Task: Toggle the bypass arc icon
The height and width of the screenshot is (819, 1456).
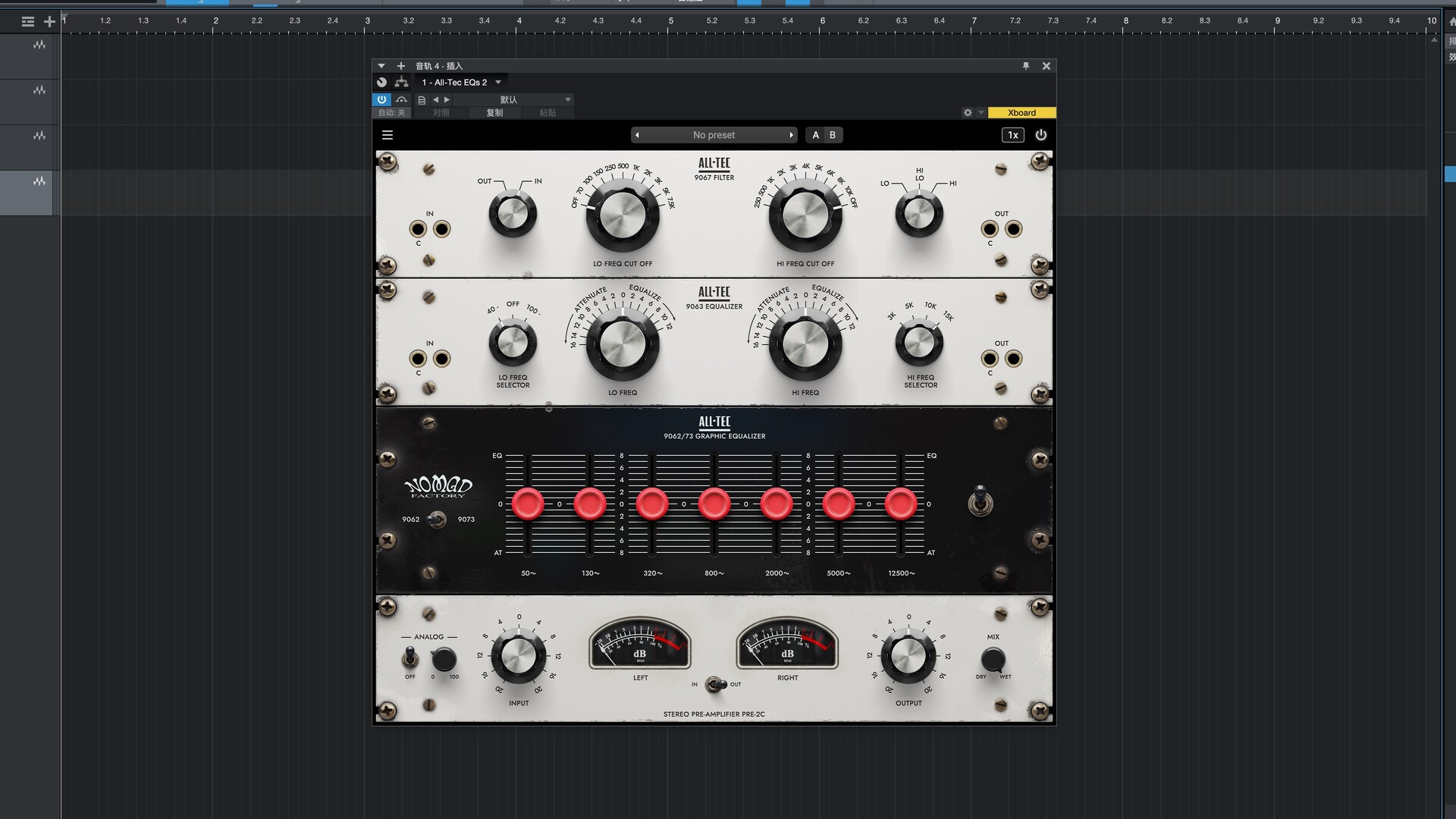Action: point(402,99)
